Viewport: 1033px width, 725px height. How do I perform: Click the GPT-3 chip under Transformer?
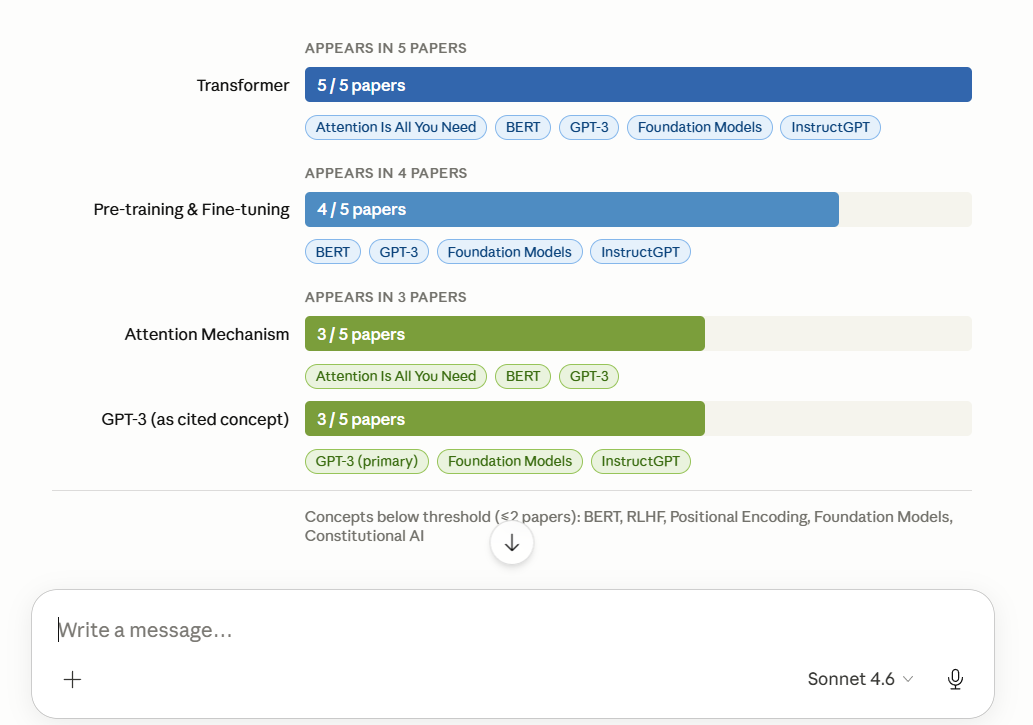tap(589, 127)
